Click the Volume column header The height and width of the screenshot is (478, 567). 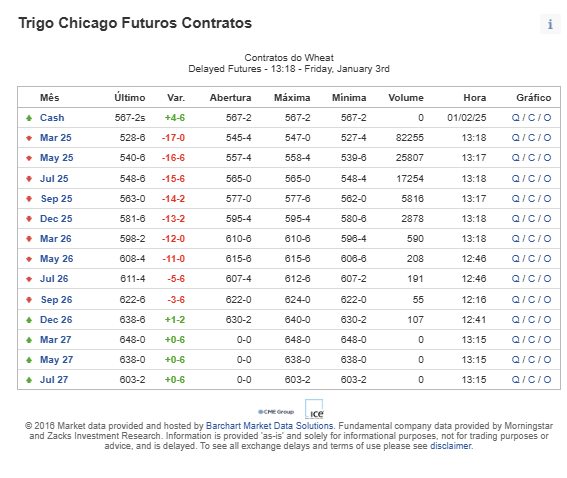[406, 98]
